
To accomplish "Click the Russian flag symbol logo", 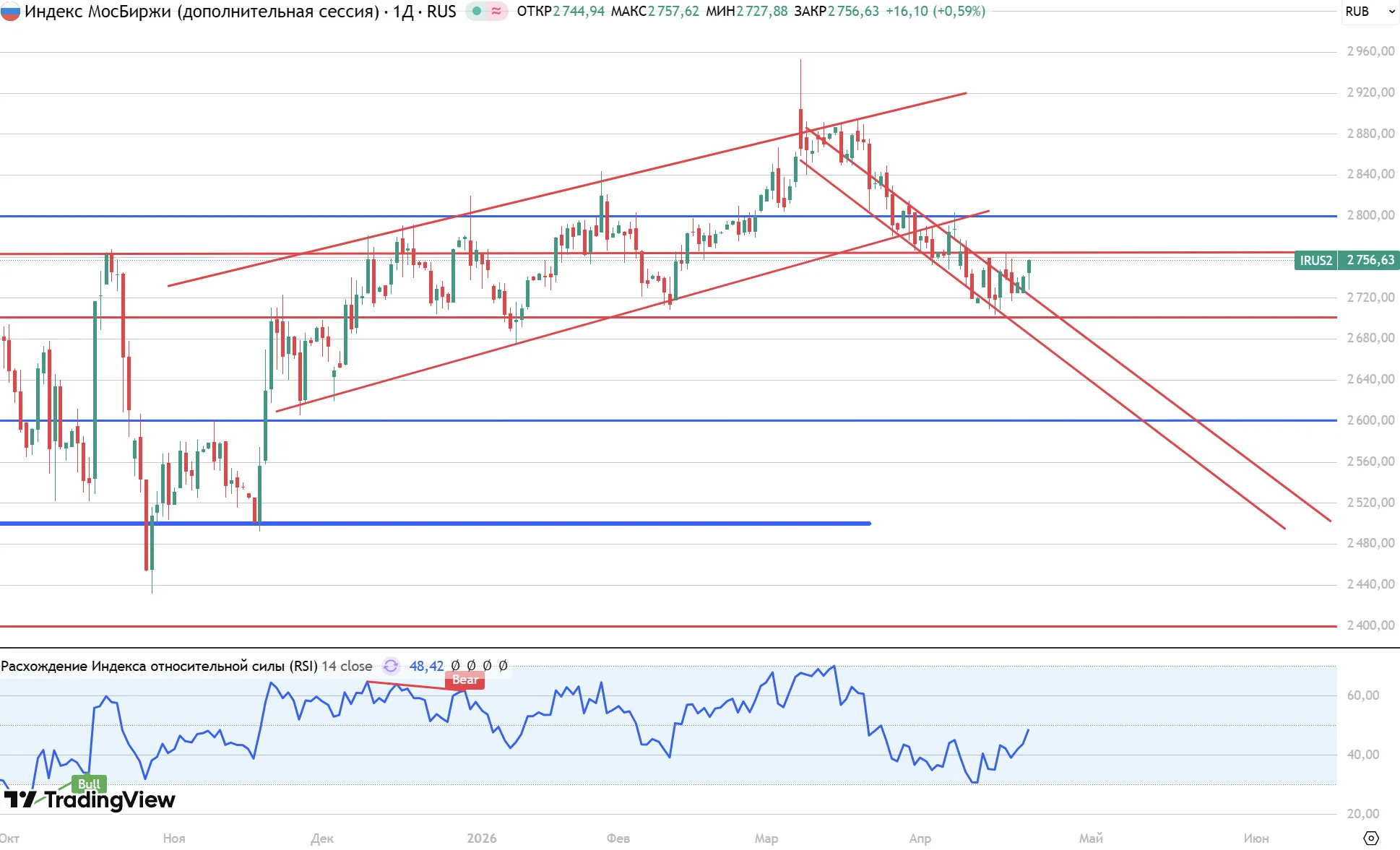I will pos(10,11).
